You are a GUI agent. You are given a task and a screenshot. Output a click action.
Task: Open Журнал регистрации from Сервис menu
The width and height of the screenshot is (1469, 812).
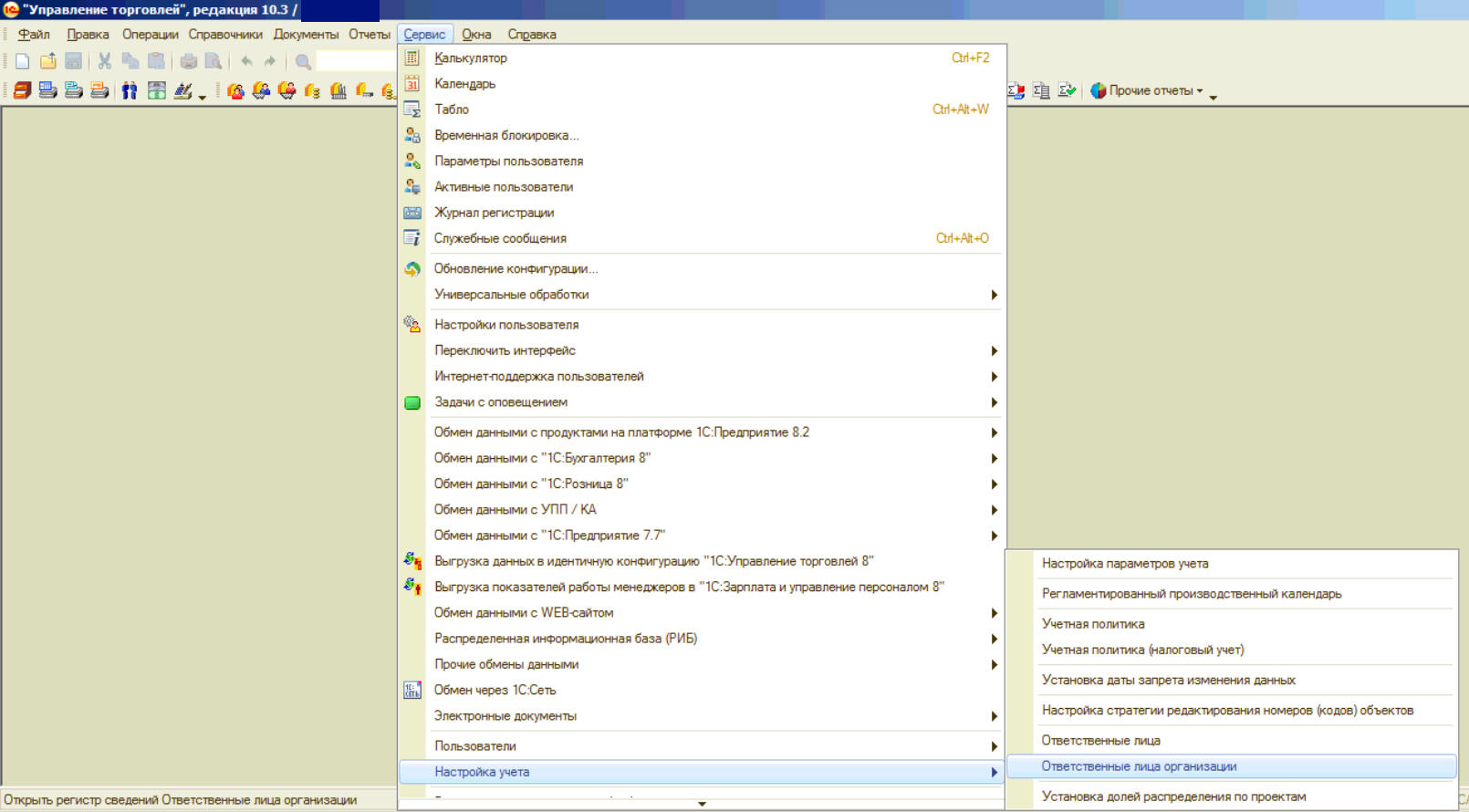point(494,213)
